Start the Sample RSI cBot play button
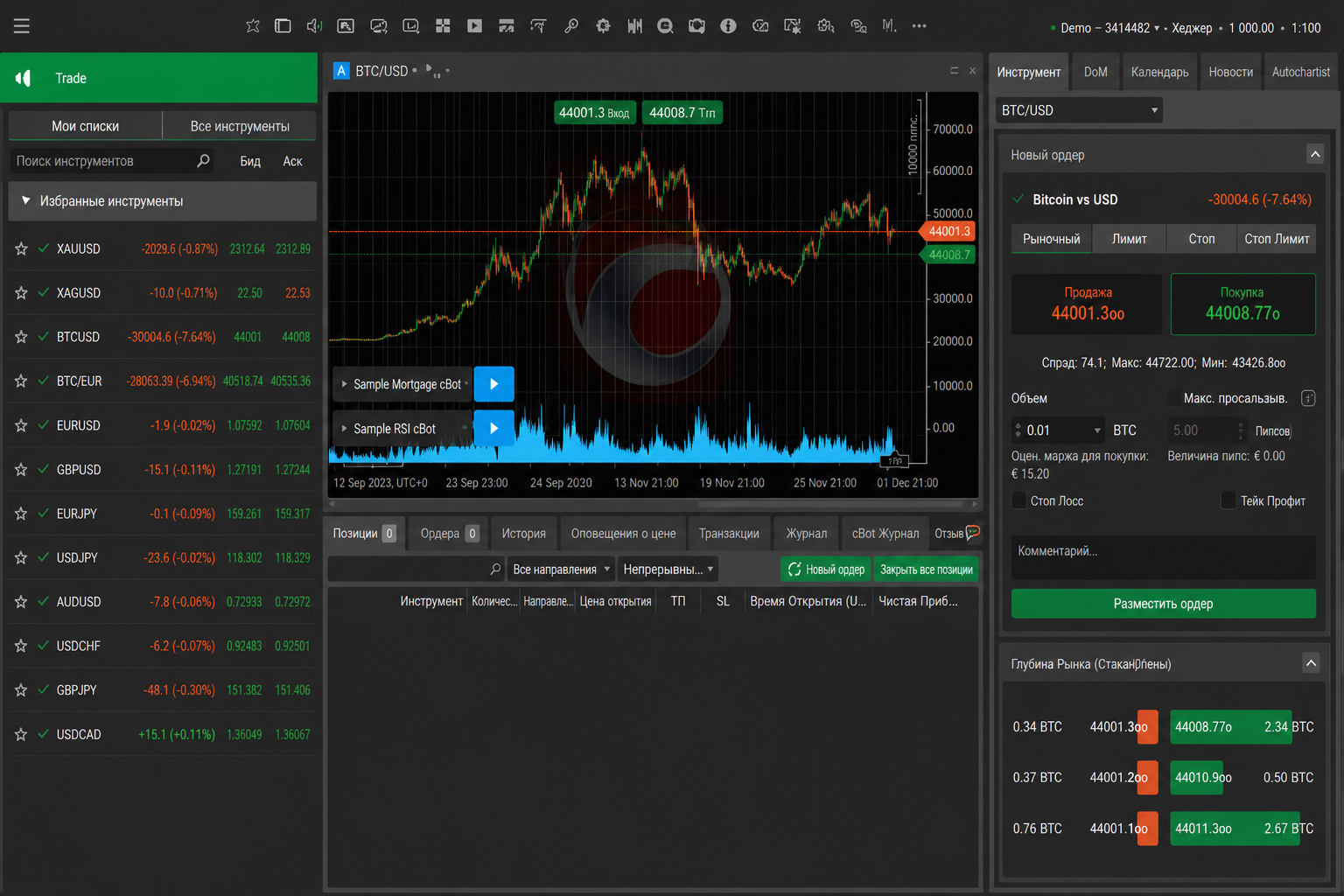The image size is (1344, 896). pyautogui.click(x=493, y=429)
